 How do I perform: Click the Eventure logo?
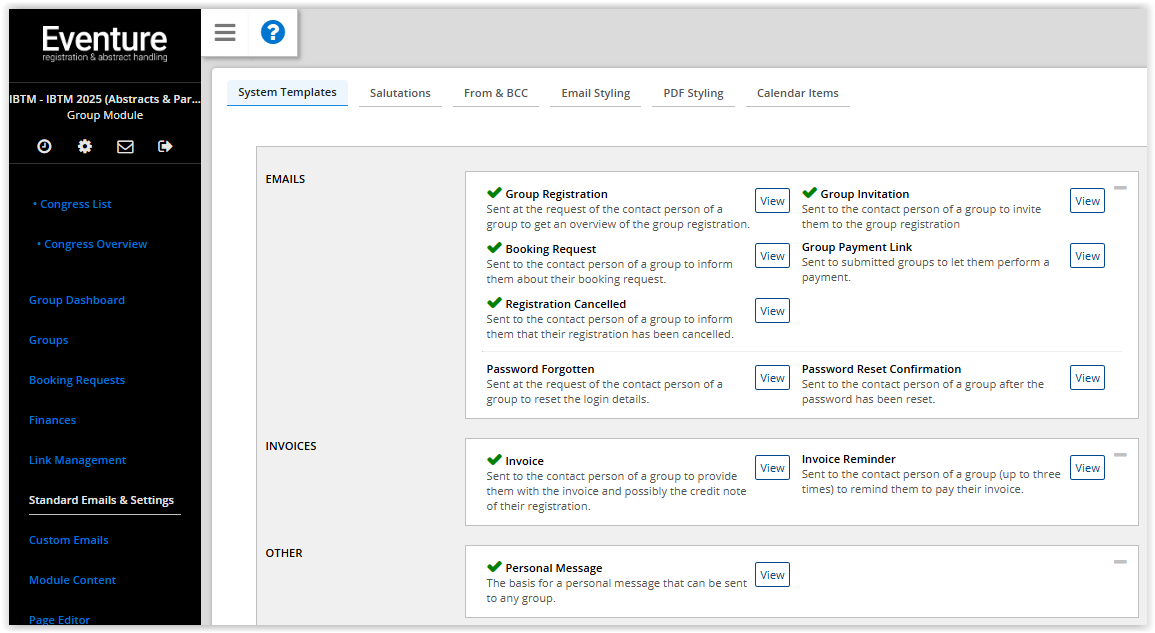(105, 44)
